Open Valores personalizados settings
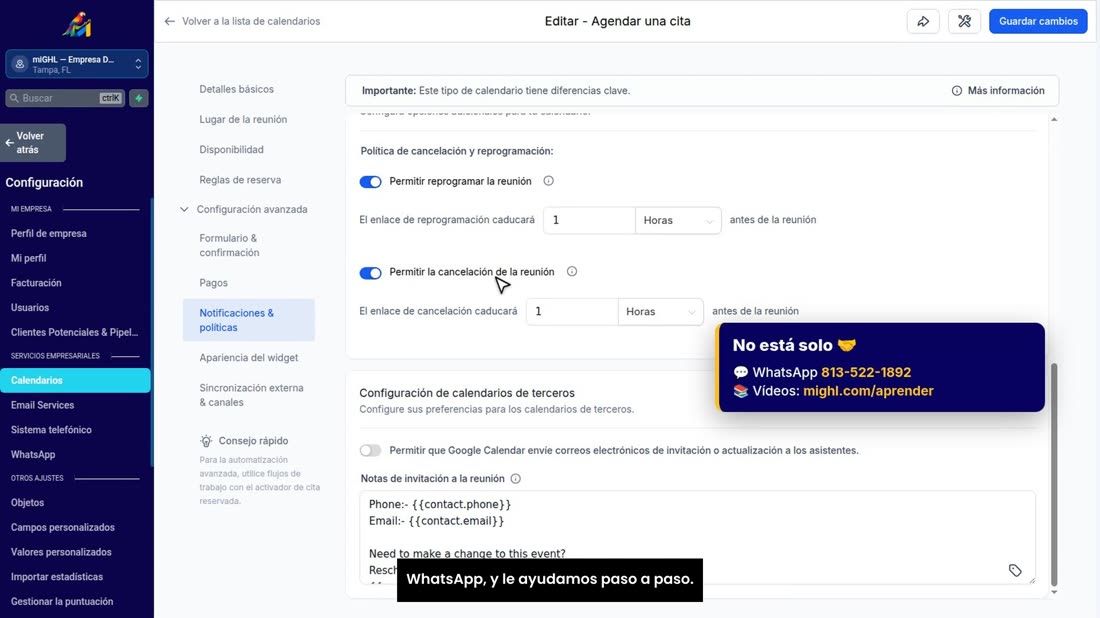The width and height of the screenshot is (1100, 618). point(61,551)
